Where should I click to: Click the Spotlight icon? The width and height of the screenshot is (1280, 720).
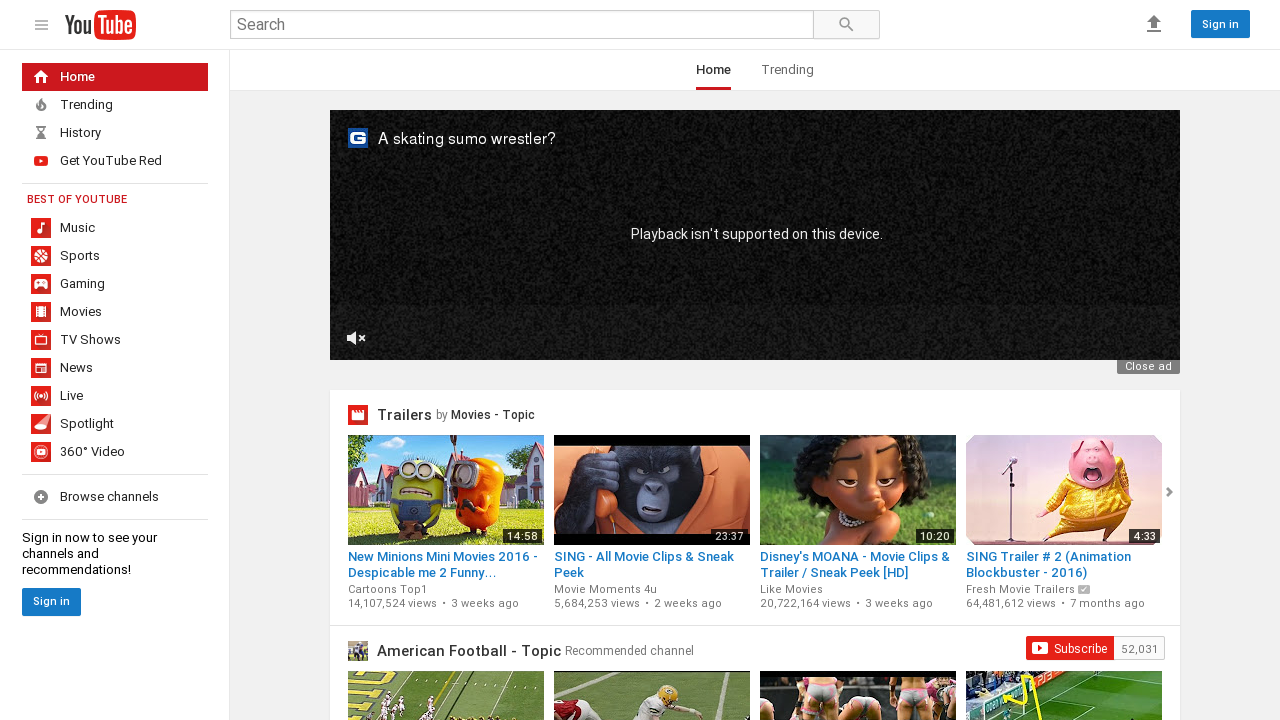point(41,424)
